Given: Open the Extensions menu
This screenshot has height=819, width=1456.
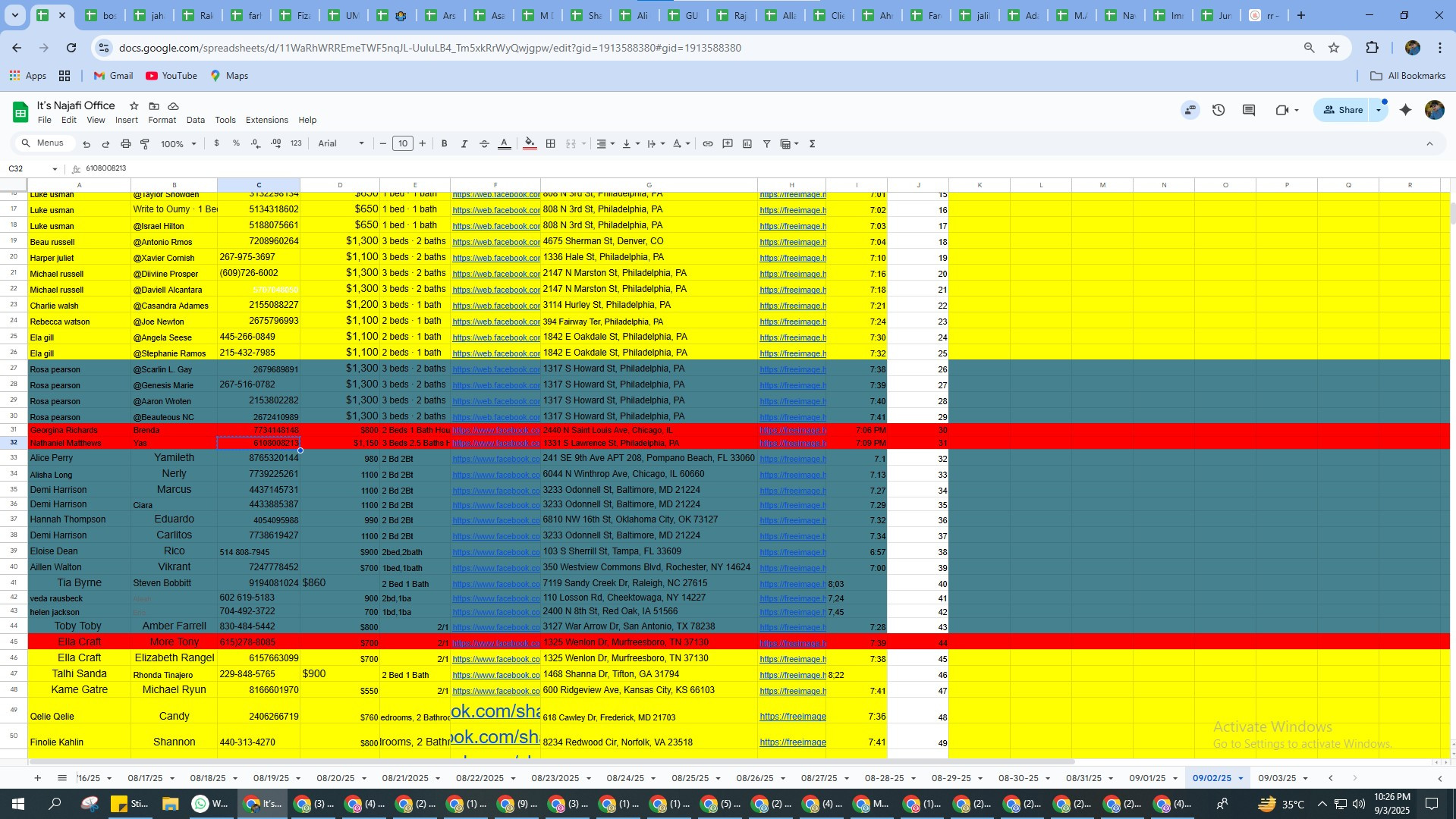Looking at the screenshot, I should coord(267,120).
